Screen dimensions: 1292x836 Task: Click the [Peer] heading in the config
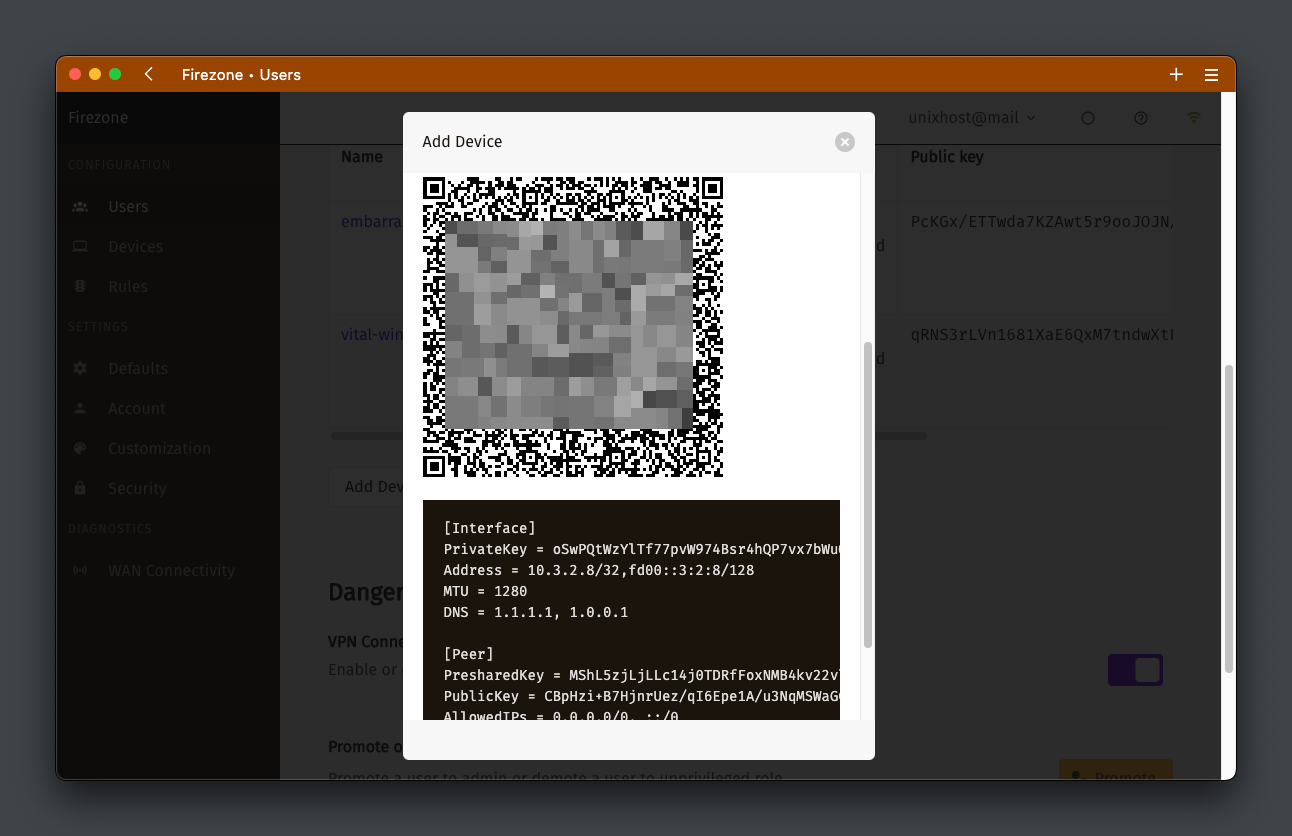pos(468,654)
